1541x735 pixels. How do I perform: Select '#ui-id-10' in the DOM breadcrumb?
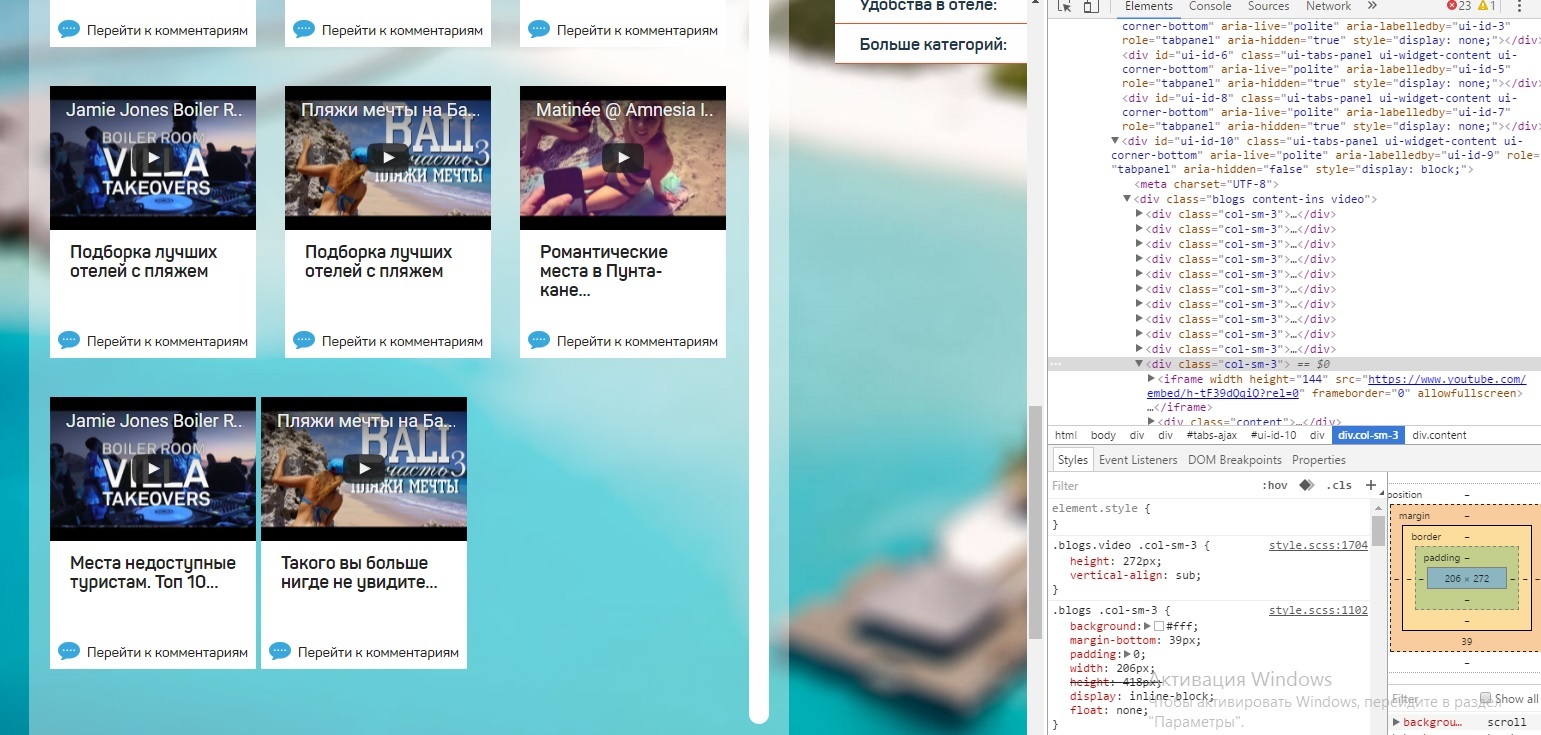point(1275,435)
